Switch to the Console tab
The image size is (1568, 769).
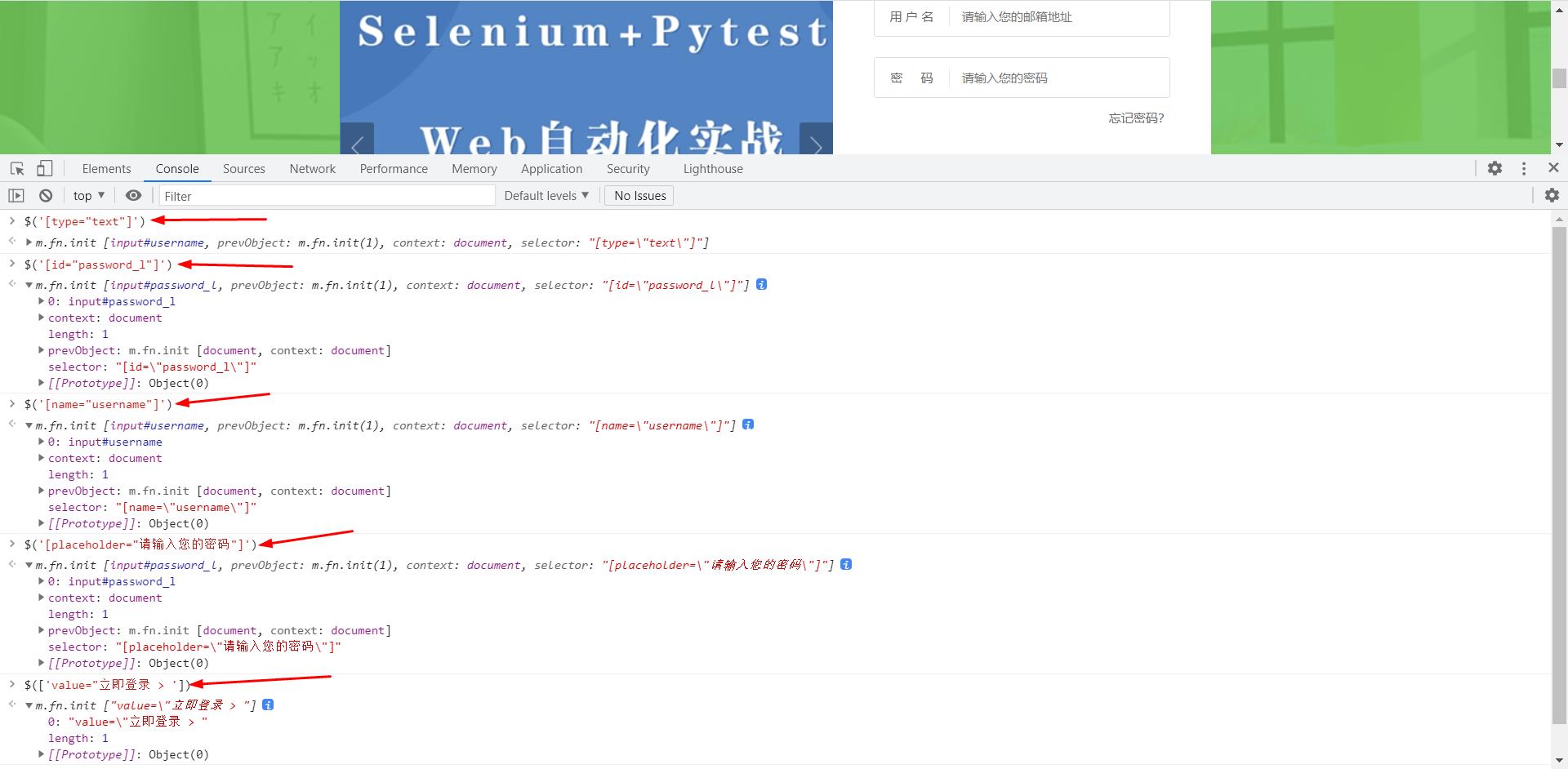pyautogui.click(x=177, y=169)
